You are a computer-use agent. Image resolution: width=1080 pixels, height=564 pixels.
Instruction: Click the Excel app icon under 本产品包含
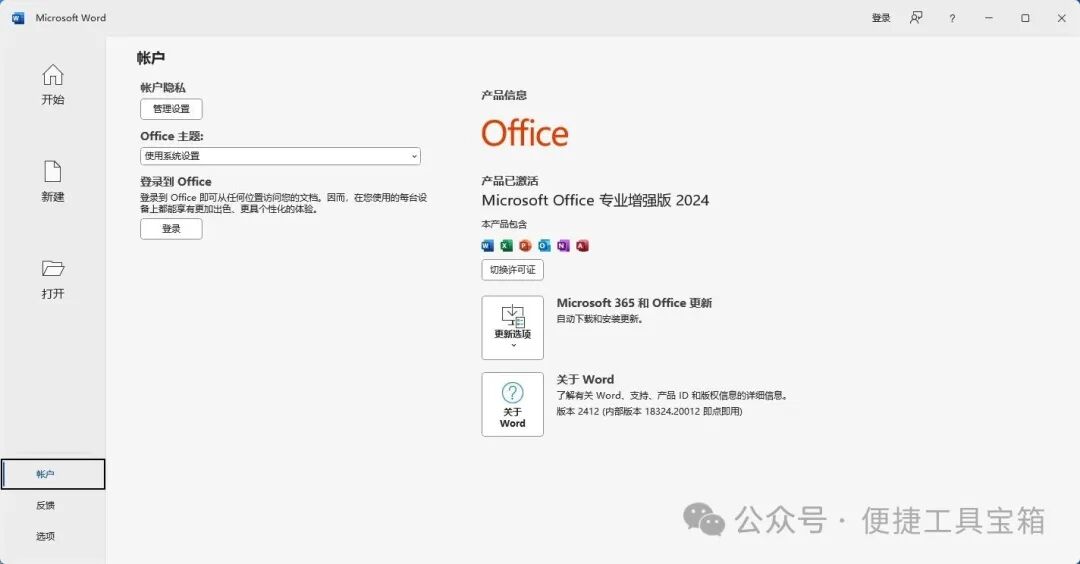click(506, 246)
